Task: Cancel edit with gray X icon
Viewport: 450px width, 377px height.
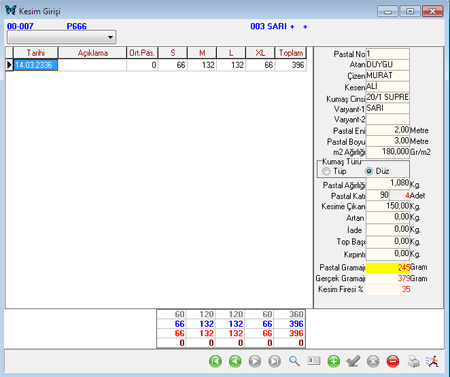Action: coord(373,361)
